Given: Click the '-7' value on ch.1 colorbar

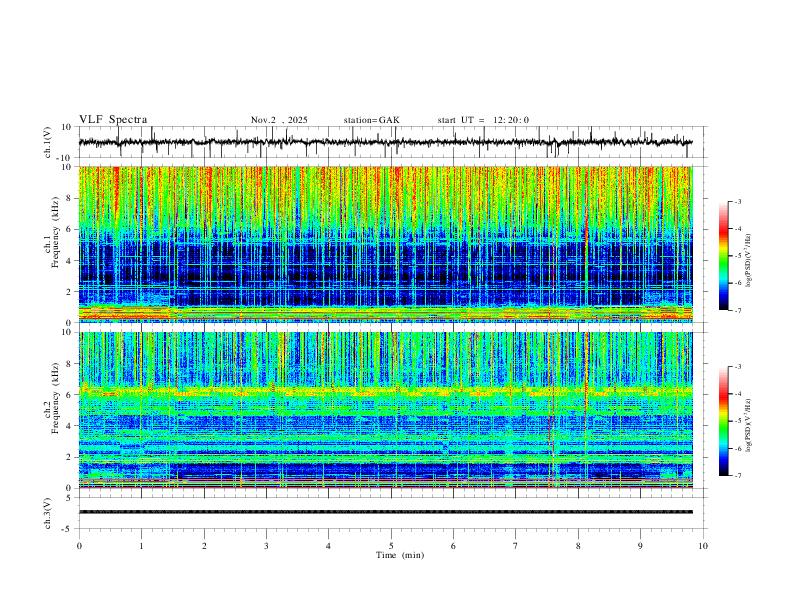Looking at the screenshot, I should (737, 310).
